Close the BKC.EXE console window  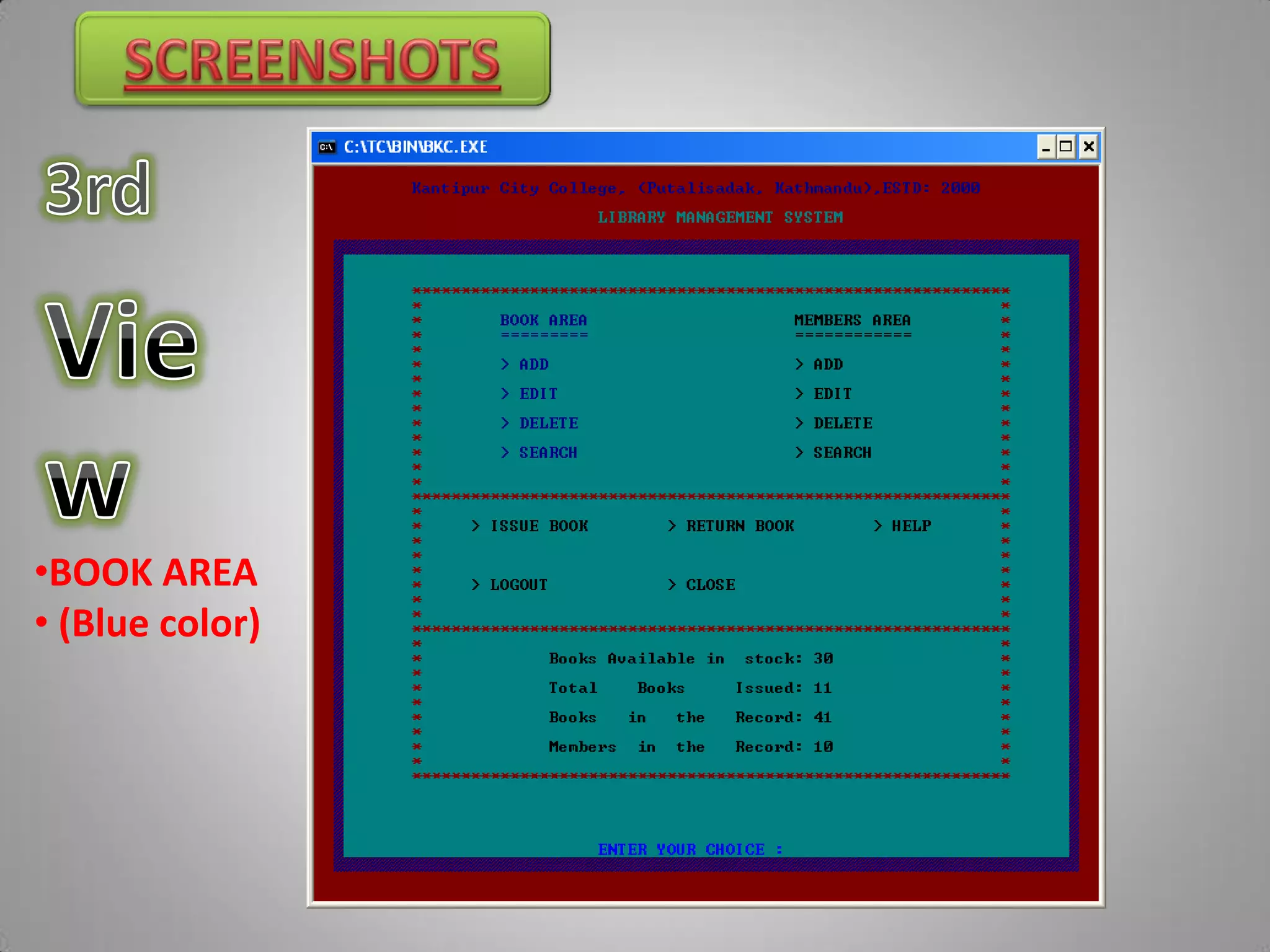tap(1088, 147)
